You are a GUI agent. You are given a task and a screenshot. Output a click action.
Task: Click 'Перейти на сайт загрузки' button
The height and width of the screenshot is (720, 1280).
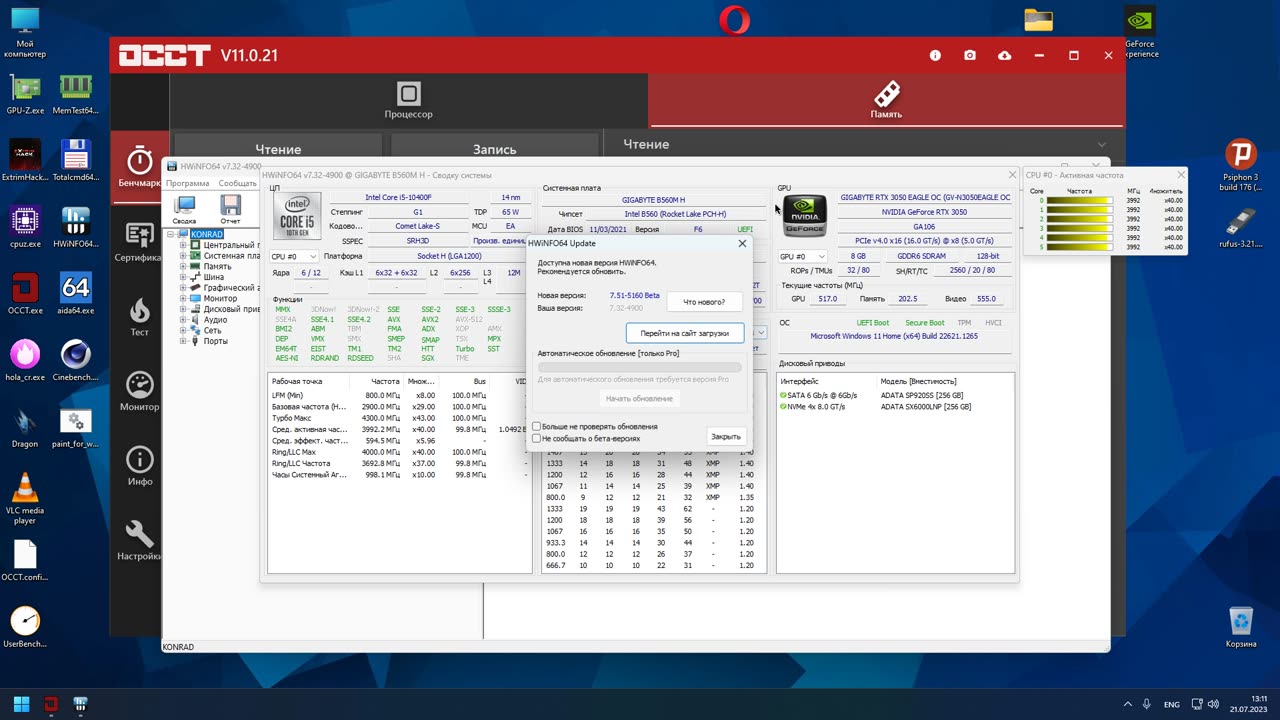pyautogui.click(x=685, y=333)
